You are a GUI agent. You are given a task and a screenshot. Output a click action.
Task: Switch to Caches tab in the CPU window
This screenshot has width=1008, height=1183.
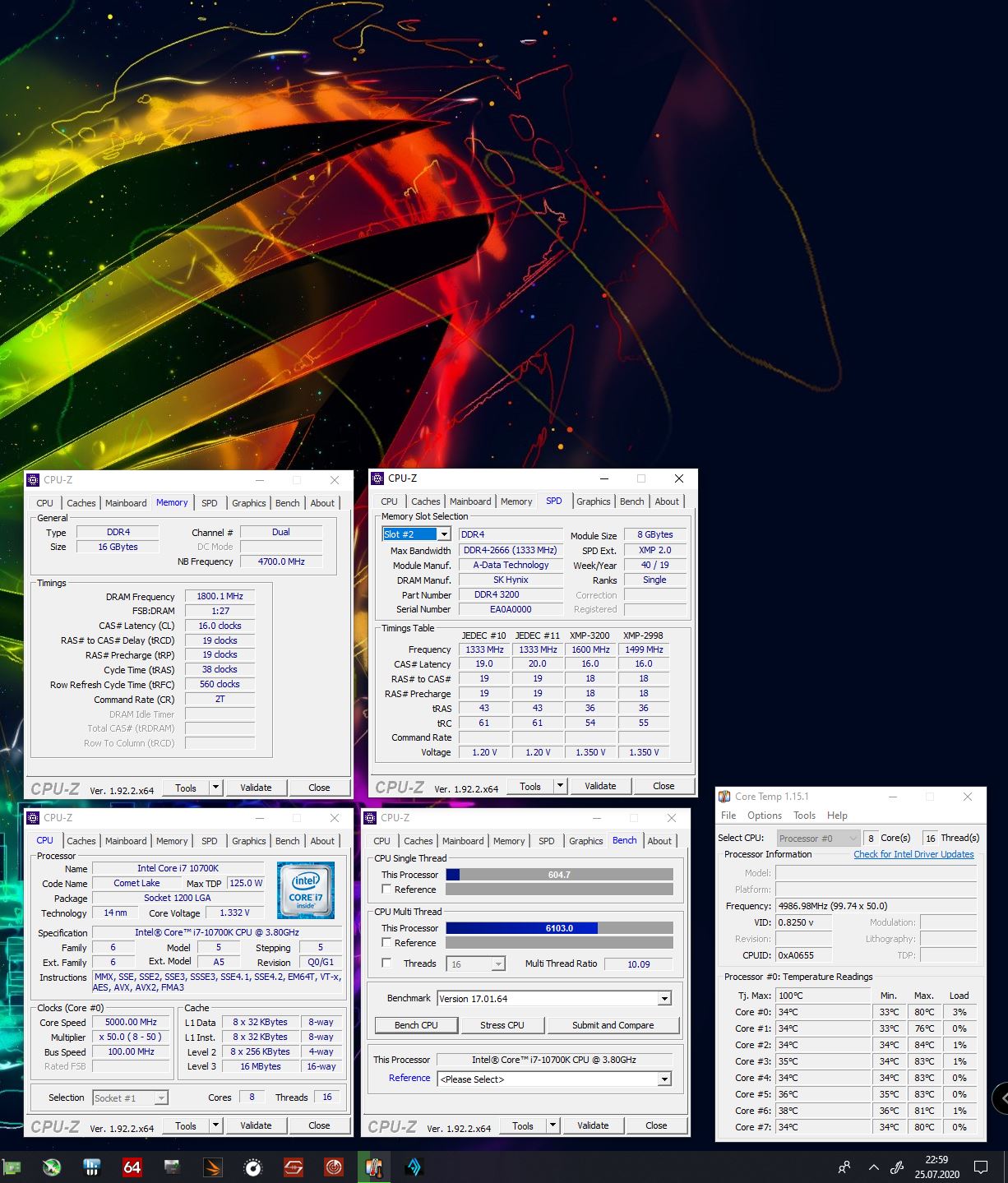81,841
